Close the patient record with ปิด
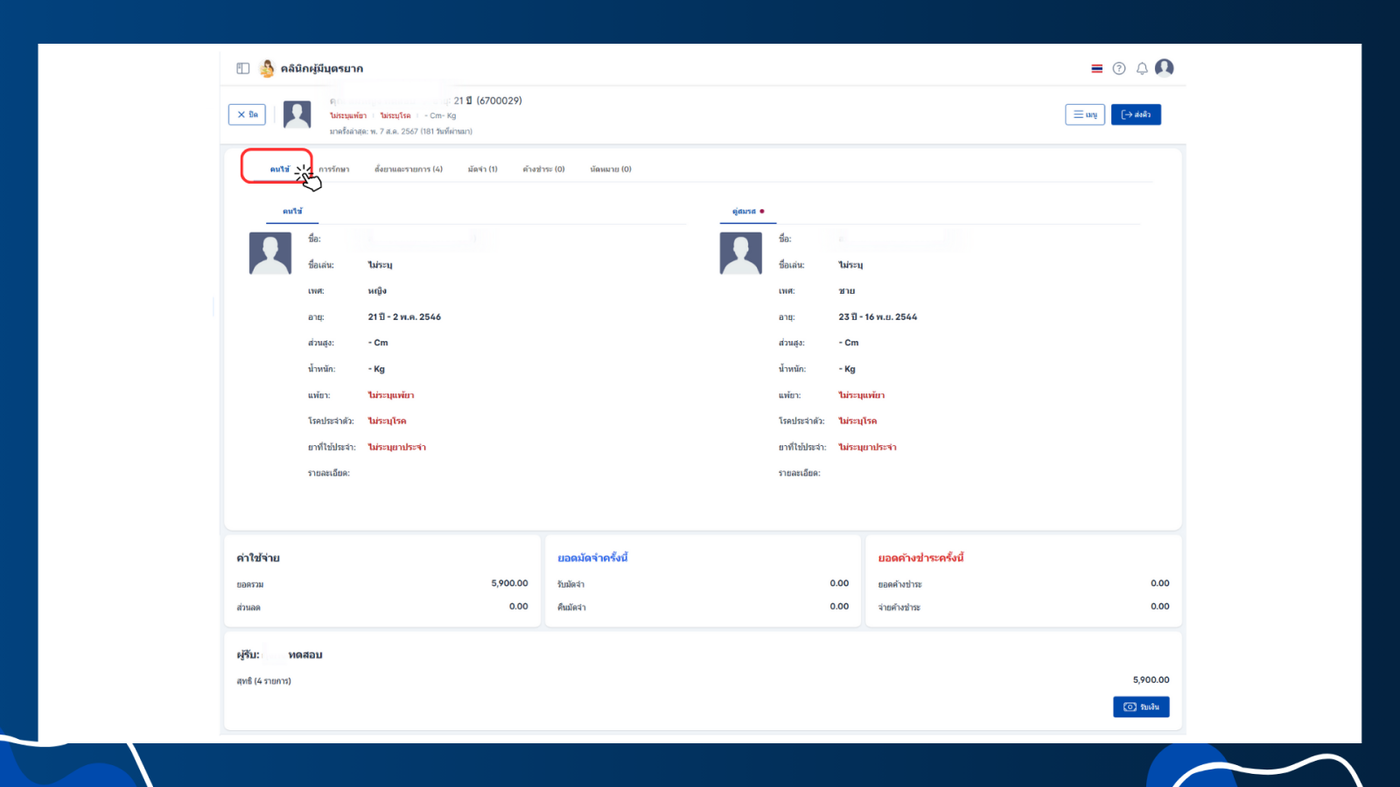The height and width of the screenshot is (787, 1400). click(x=247, y=115)
